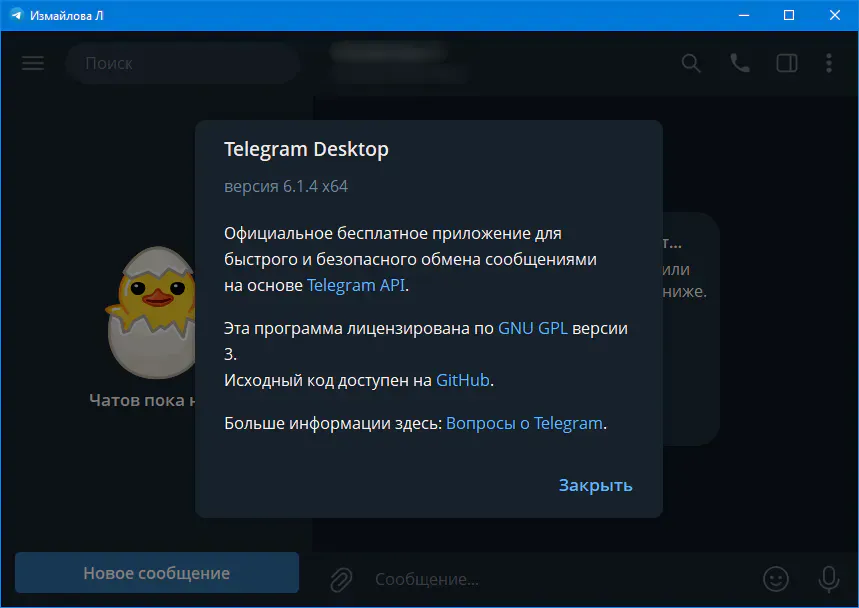Toggle the right sidebar panel icon
This screenshot has width=859, height=608.
tap(787, 63)
